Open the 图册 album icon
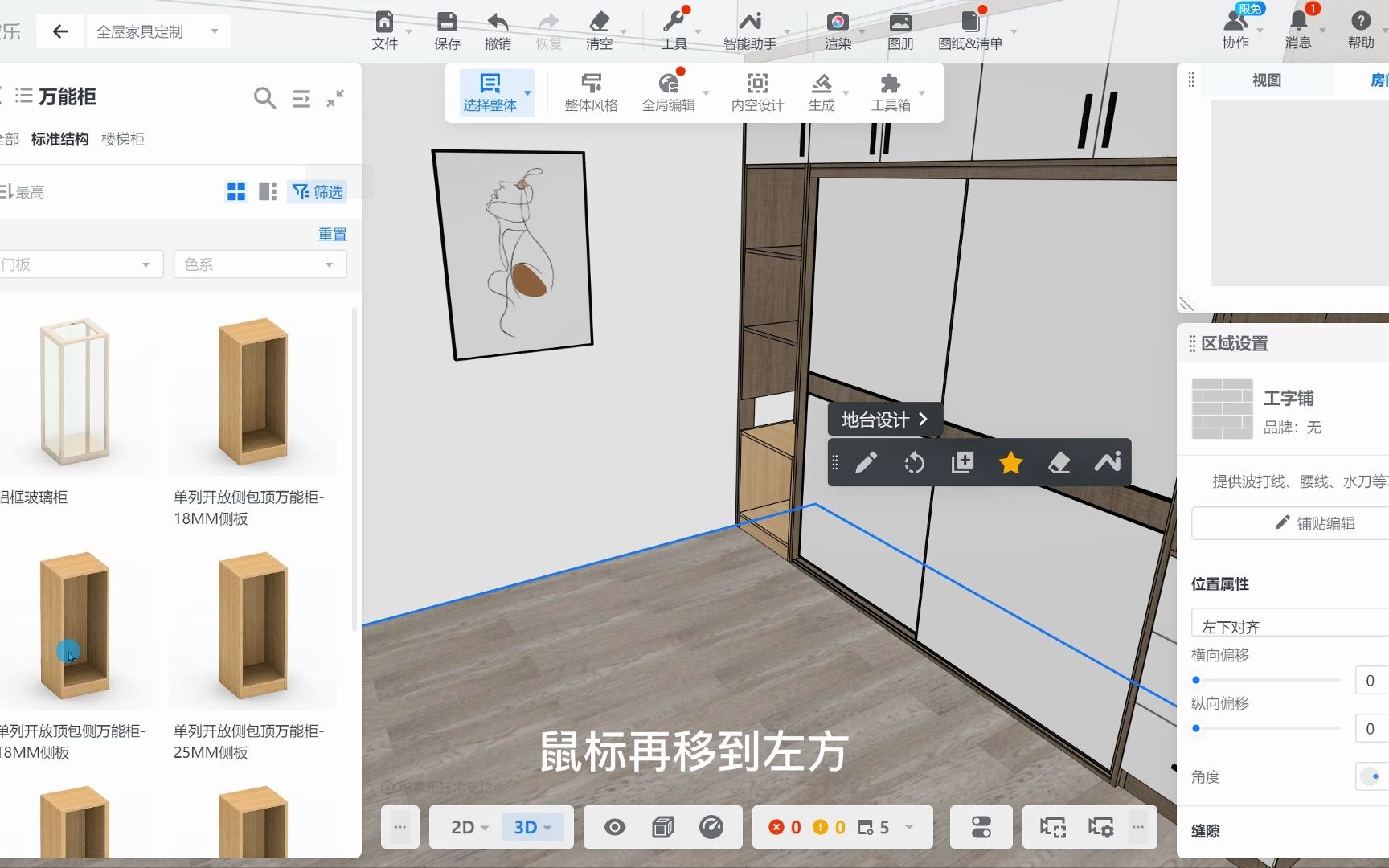Viewport: 1389px width, 868px height. pyautogui.click(x=900, y=22)
